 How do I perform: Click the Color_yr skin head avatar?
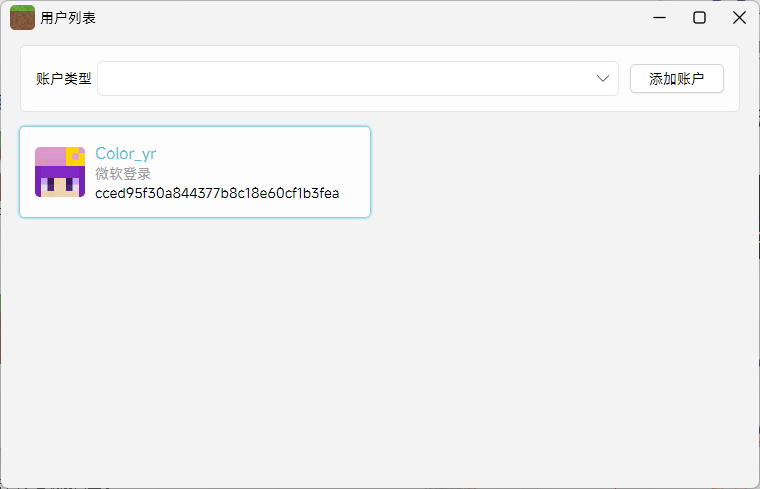[60, 172]
